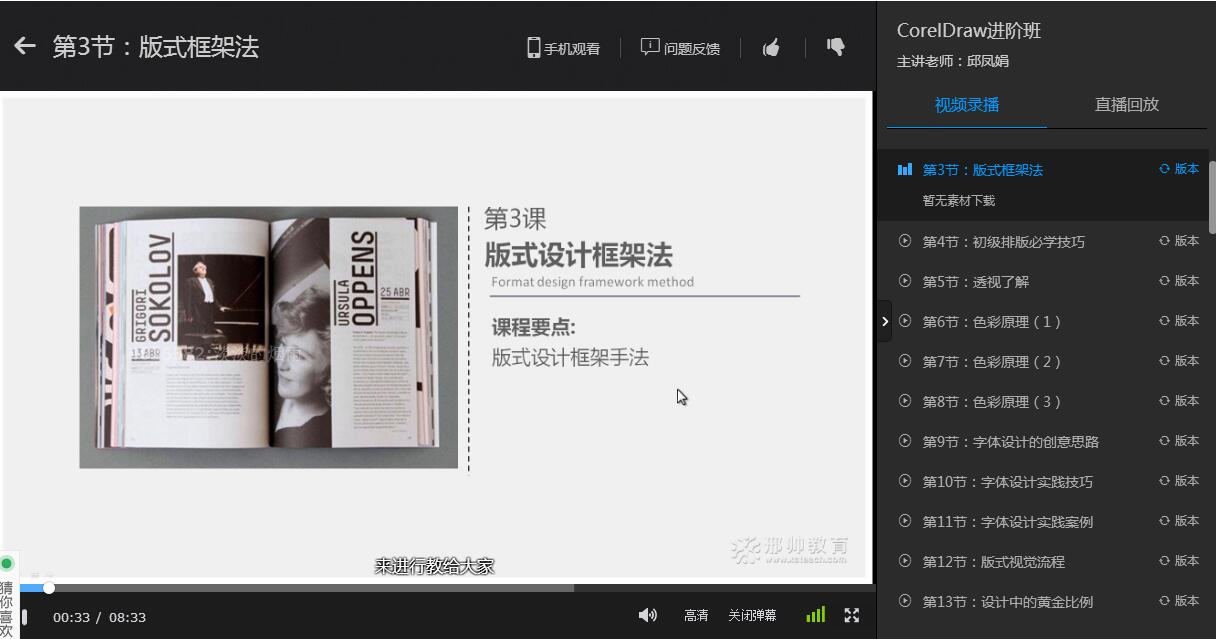Click the thumbs down dislike icon
Screen dimensions: 1216x639
click(836, 47)
